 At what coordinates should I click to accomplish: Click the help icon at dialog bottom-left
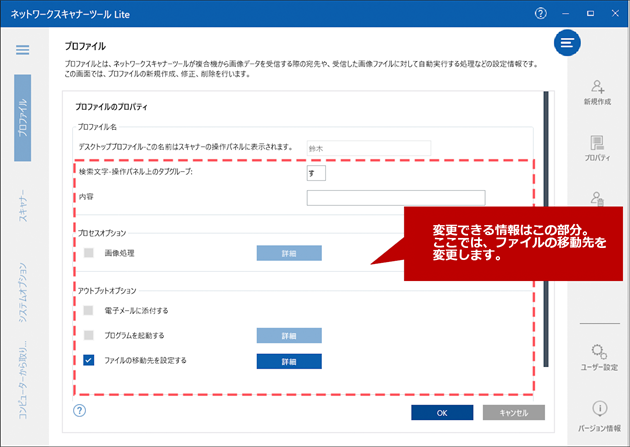click(80, 411)
